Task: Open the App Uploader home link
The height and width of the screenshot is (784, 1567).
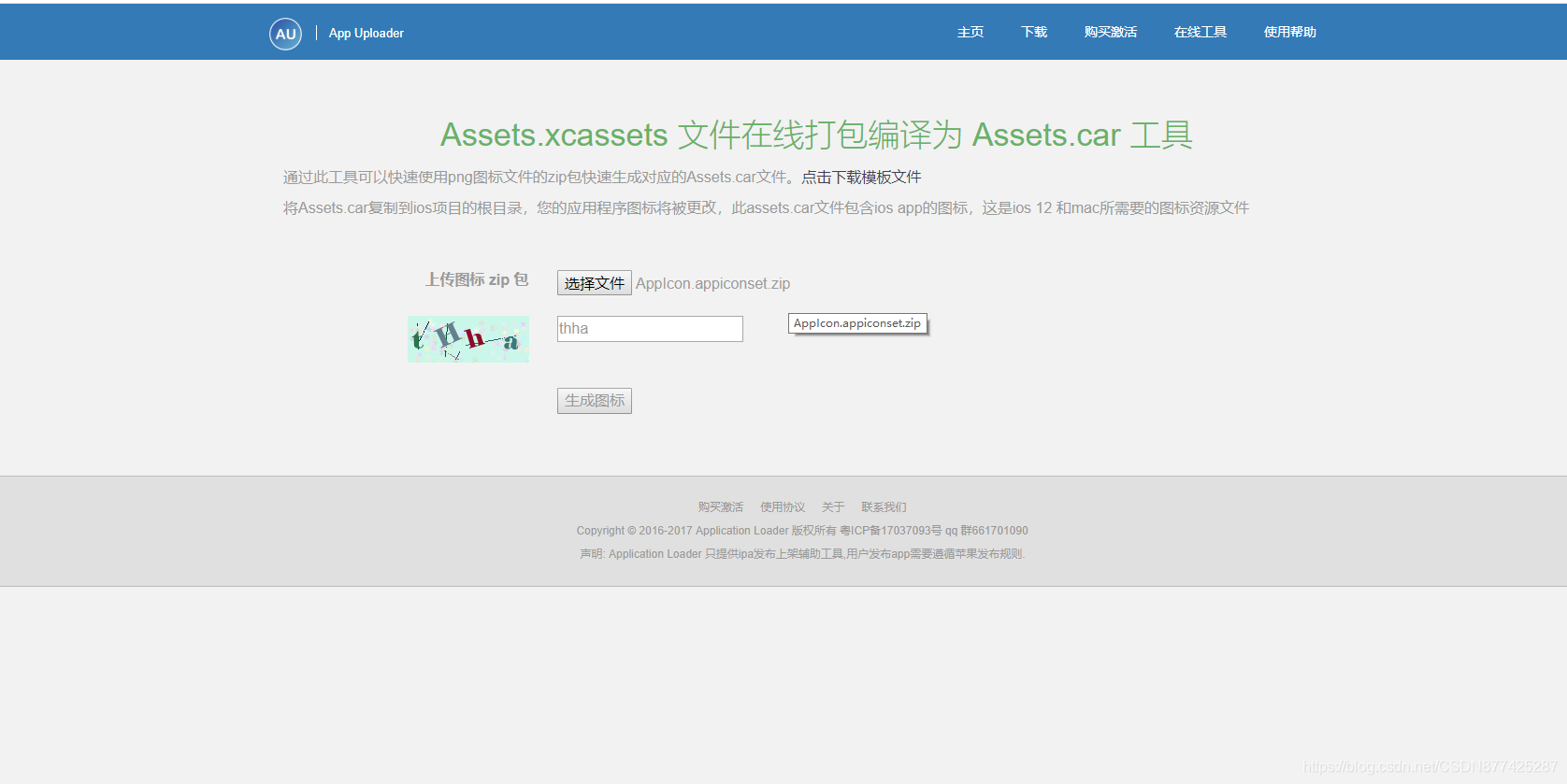Action: pos(367,34)
